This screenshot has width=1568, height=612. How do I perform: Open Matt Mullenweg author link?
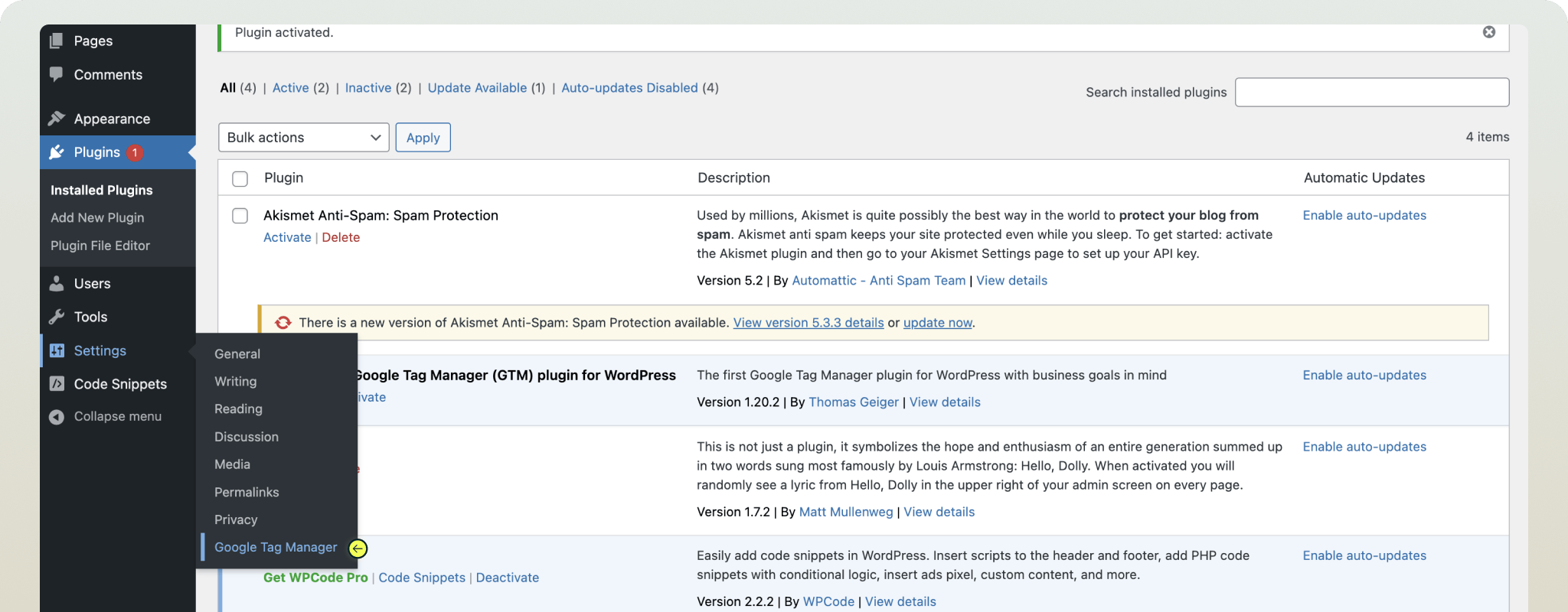click(x=846, y=513)
